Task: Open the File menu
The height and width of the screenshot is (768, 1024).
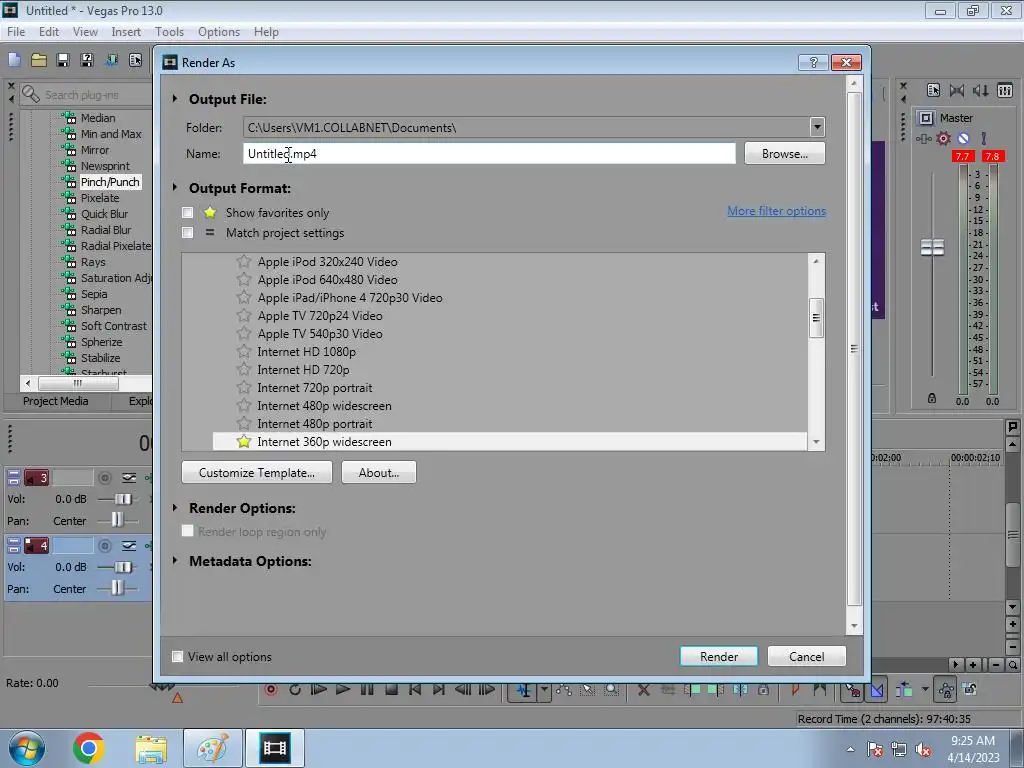Action: 16,31
